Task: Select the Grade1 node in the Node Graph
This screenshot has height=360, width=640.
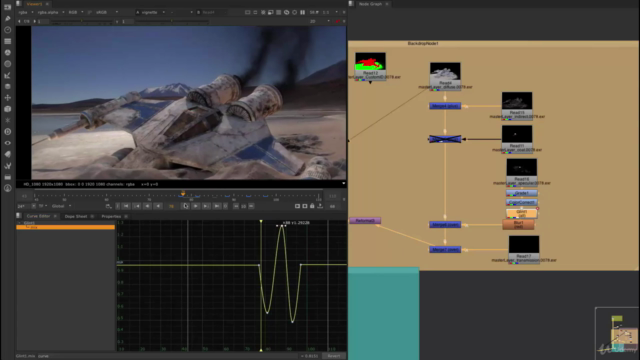Action: point(522,193)
